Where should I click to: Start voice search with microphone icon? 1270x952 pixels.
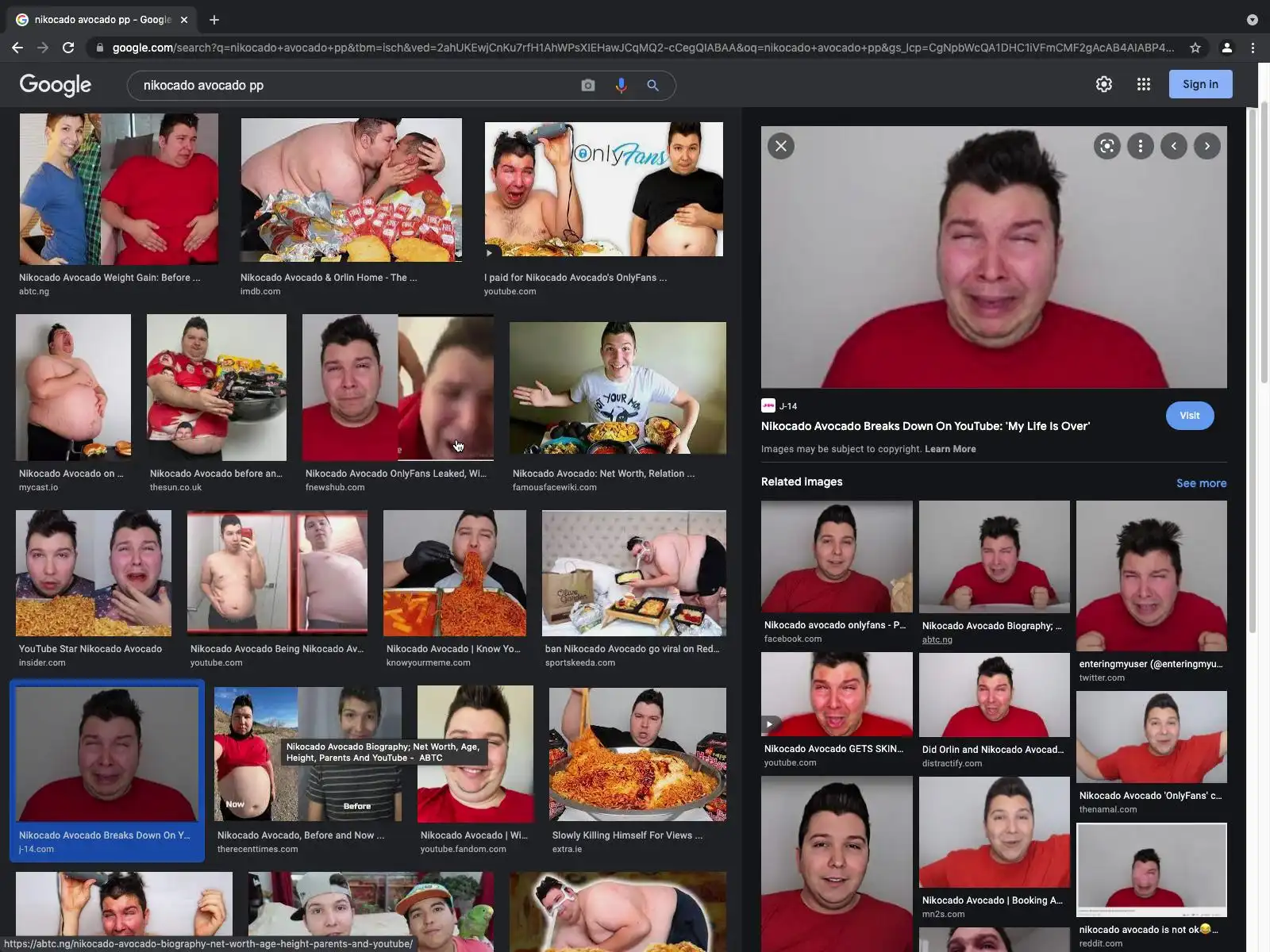[621, 85]
